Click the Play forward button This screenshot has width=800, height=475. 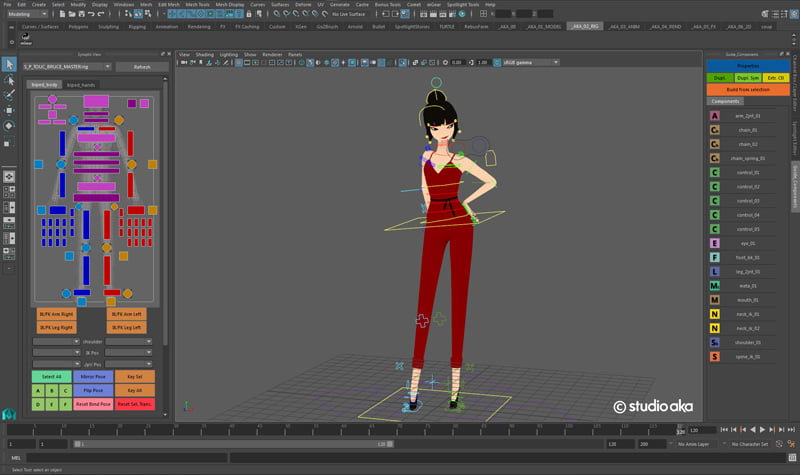tap(762, 430)
